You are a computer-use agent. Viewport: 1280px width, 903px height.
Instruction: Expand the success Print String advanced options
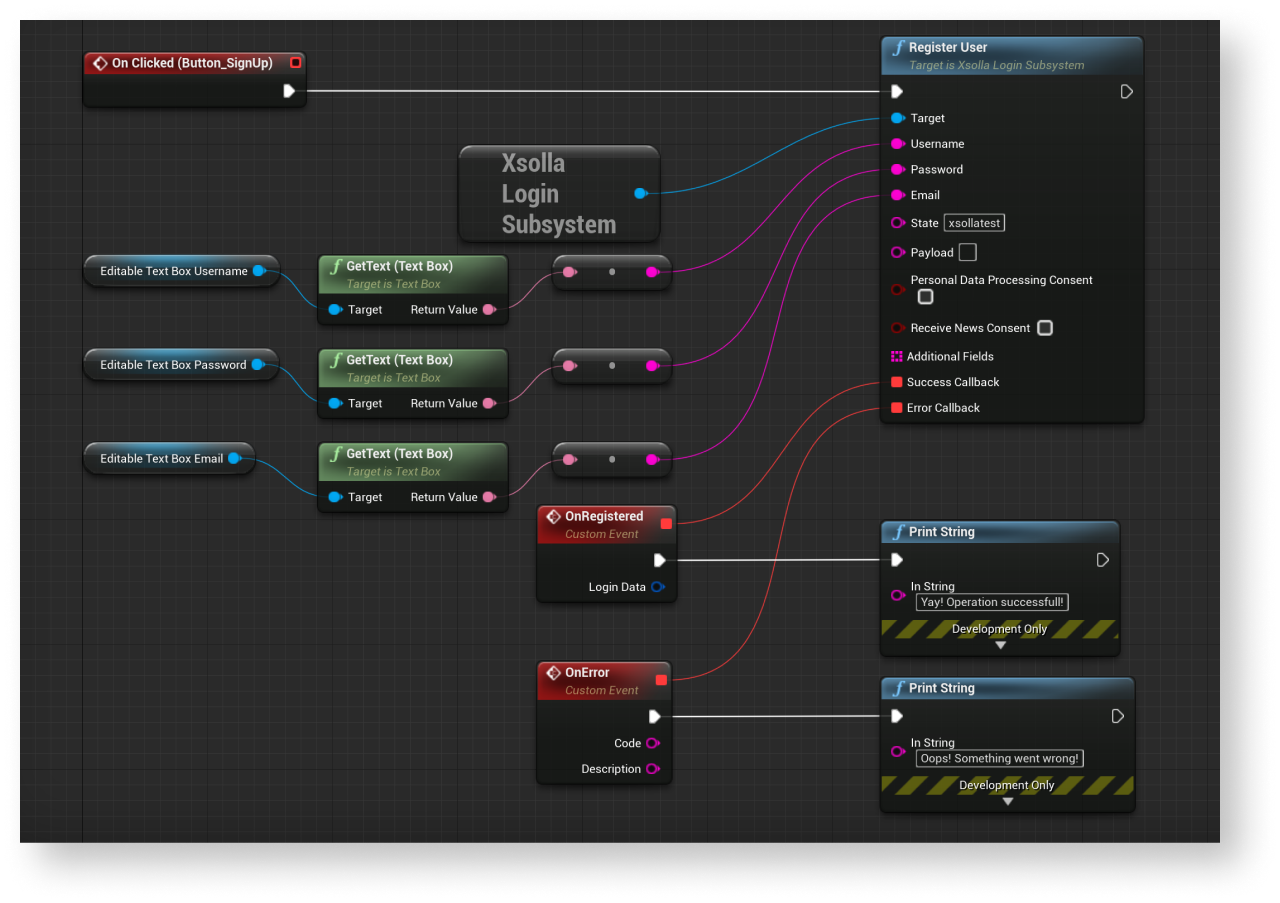click(x=1000, y=646)
